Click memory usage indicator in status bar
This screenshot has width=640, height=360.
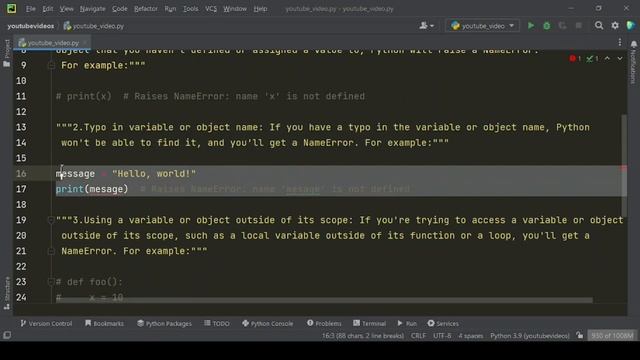click(612, 336)
